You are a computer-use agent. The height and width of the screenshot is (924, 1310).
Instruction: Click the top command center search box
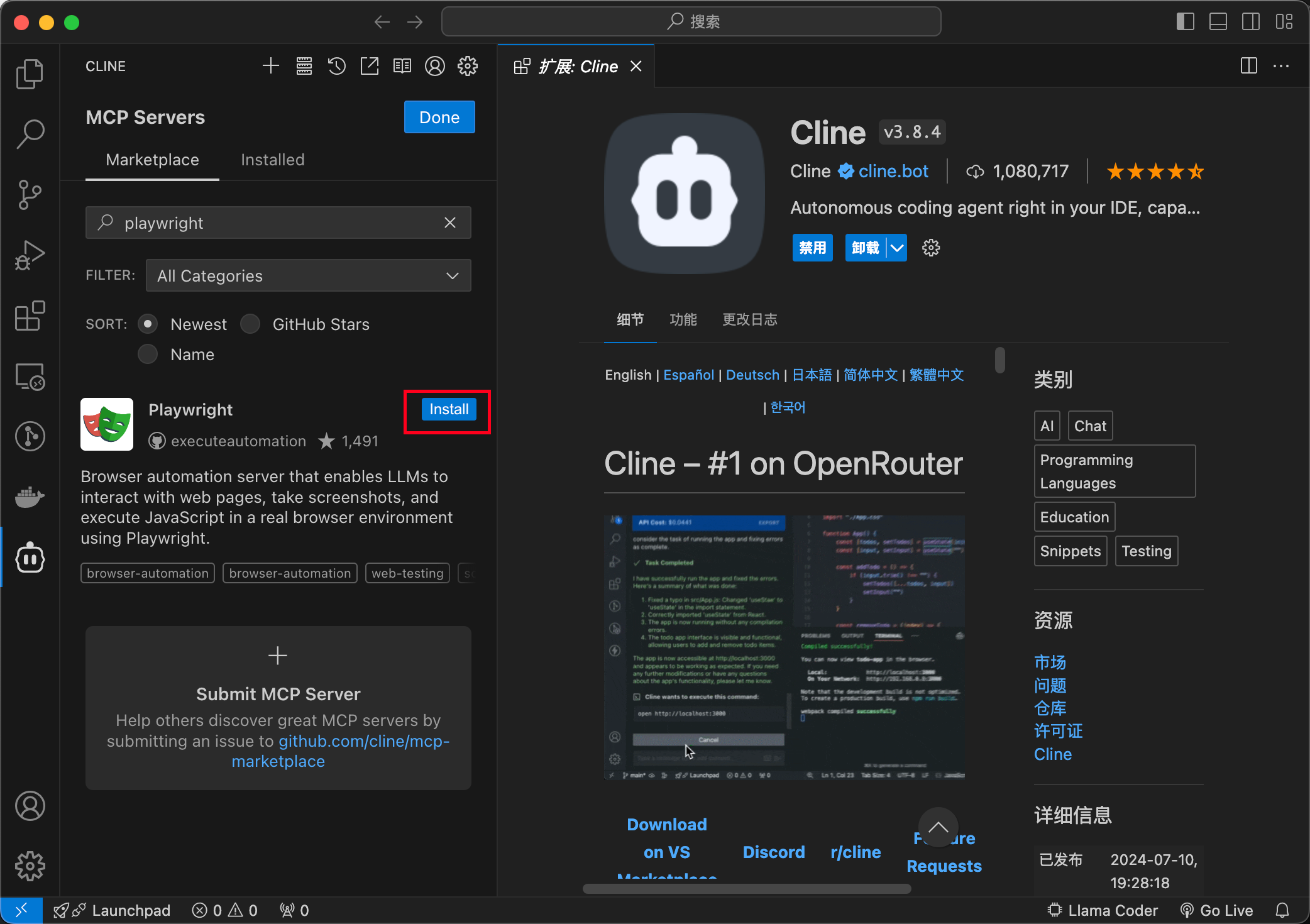pyautogui.click(x=691, y=22)
